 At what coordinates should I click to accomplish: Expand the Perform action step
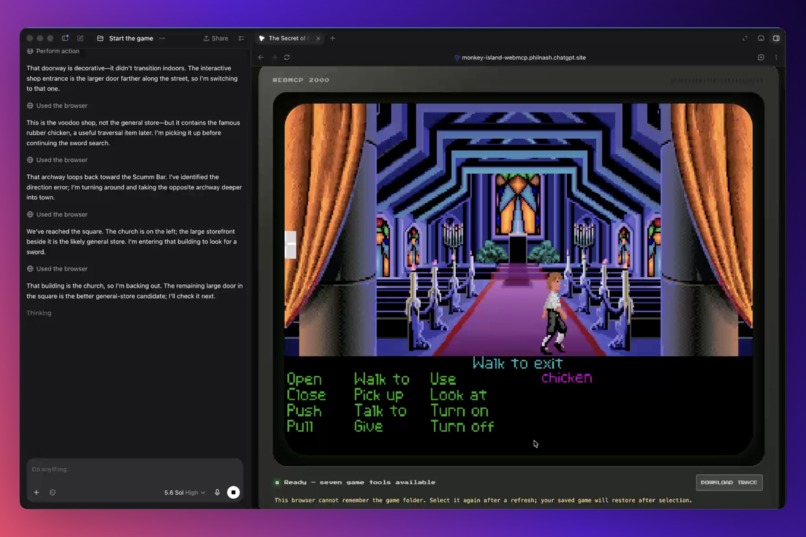coord(53,51)
